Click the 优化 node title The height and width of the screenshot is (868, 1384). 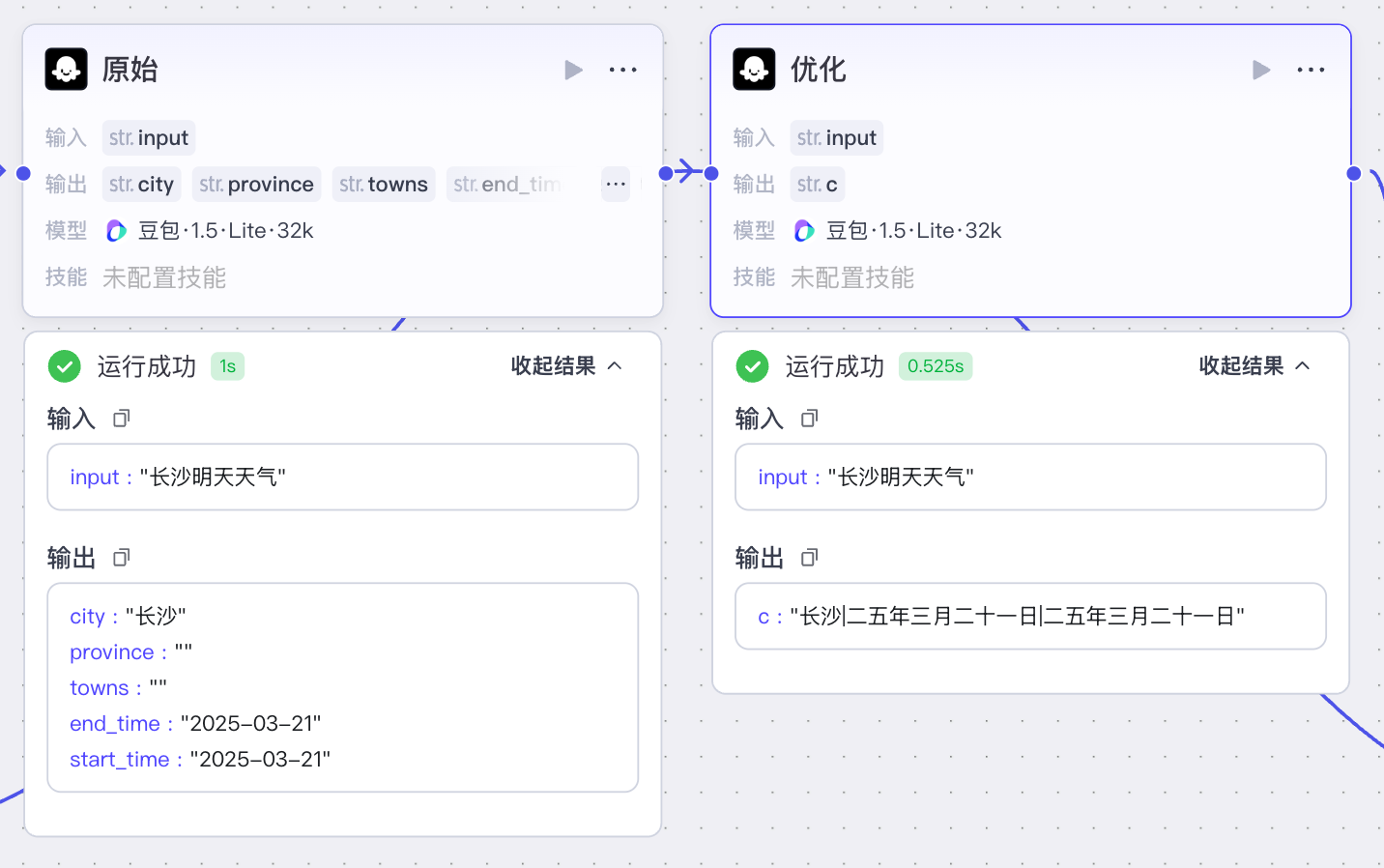click(x=818, y=70)
